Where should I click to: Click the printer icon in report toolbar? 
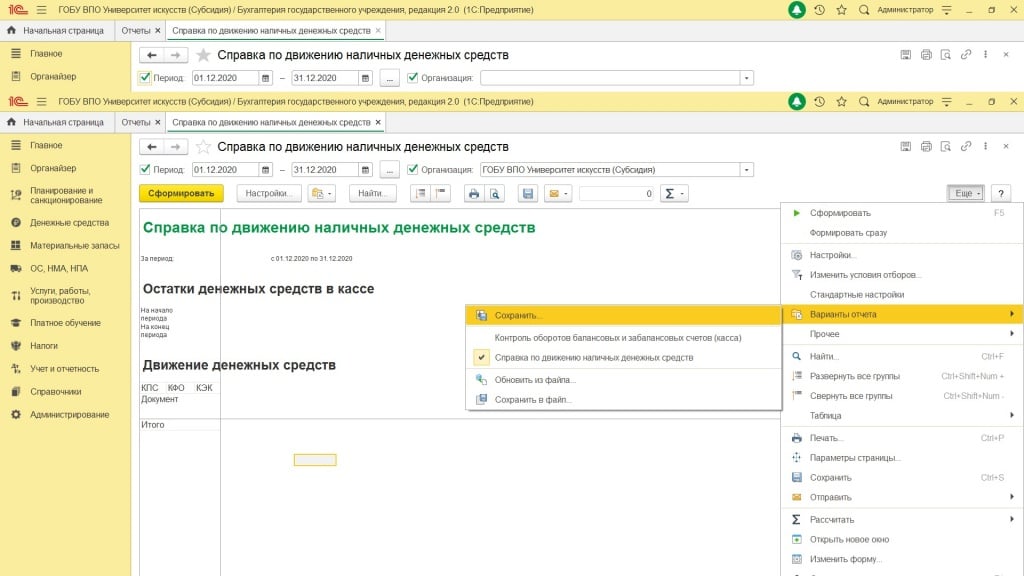click(474, 194)
